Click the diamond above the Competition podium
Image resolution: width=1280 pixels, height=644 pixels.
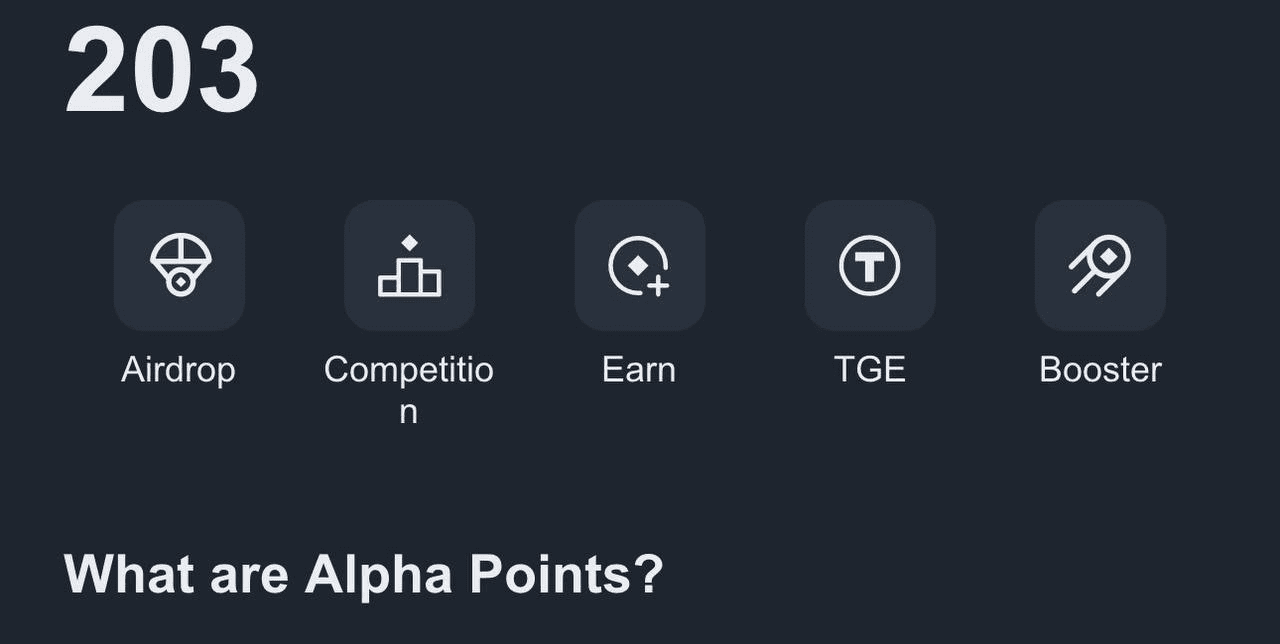409,243
